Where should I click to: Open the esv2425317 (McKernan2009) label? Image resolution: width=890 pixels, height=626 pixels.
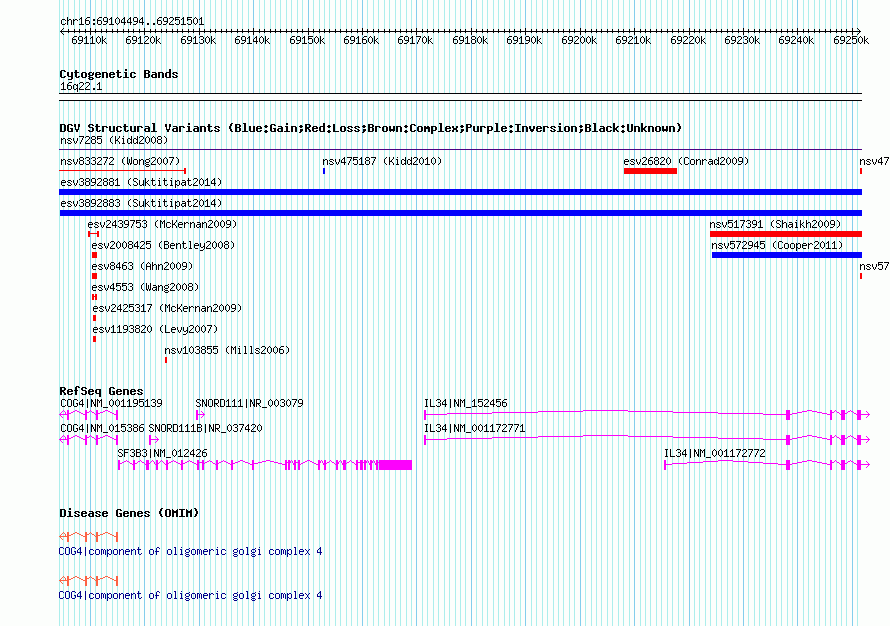[x=167, y=308]
